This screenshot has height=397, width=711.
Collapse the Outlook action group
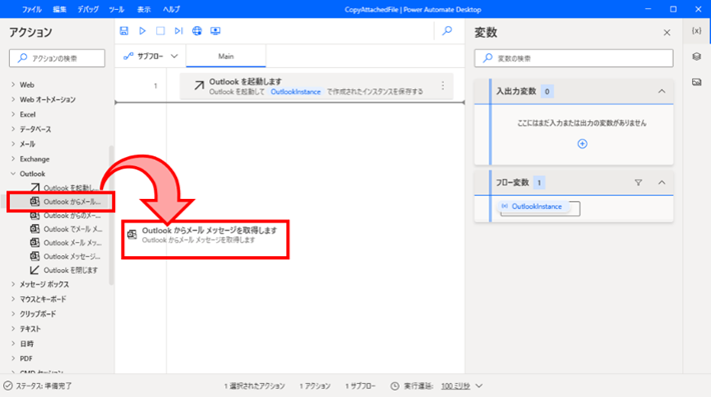pyautogui.click(x=13, y=174)
